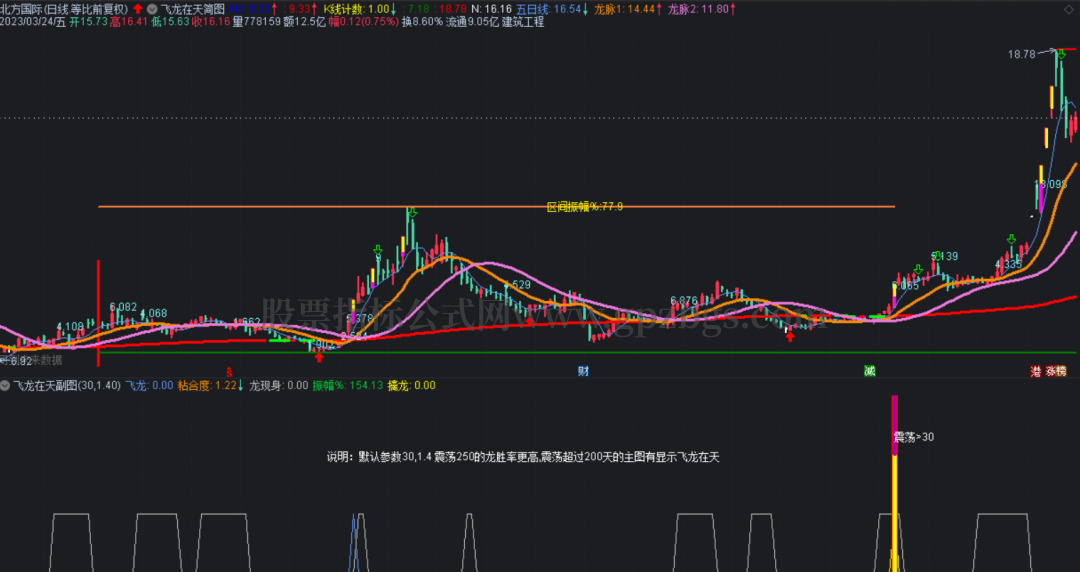Image resolution: width=1080 pixels, height=572 pixels.
Task: Select the yellow-magenta signal bar in the sub-chart
Action: [x=894, y=483]
